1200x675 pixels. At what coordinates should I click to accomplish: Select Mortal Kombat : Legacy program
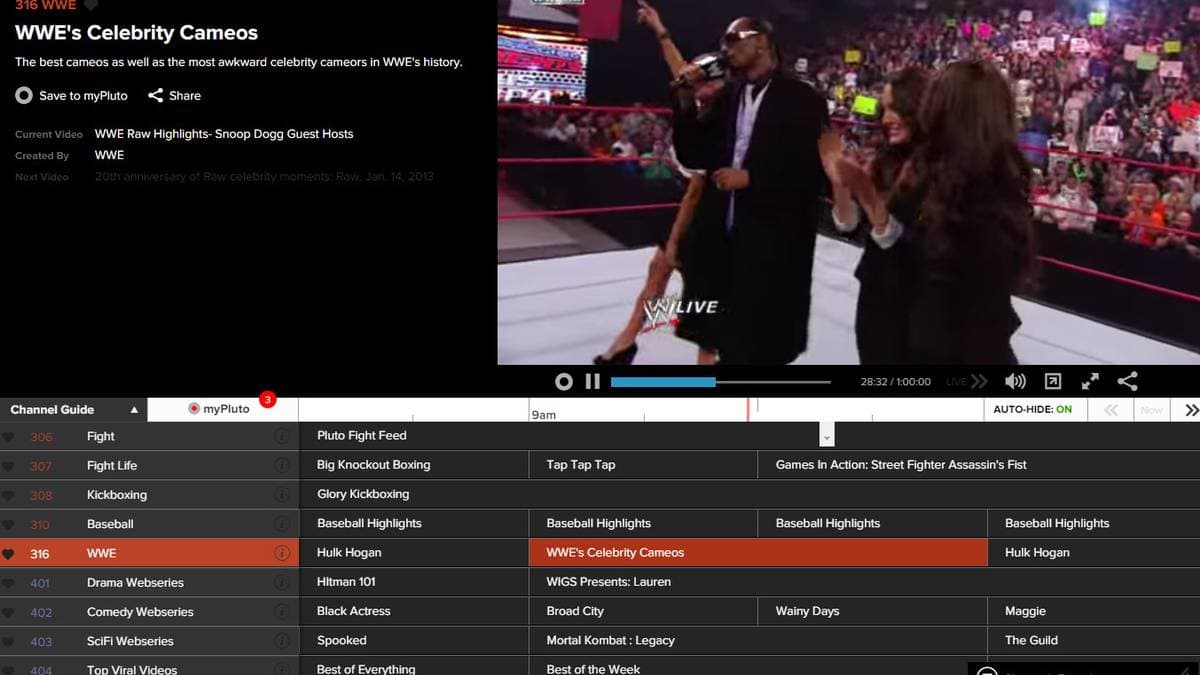click(x=758, y=641)
